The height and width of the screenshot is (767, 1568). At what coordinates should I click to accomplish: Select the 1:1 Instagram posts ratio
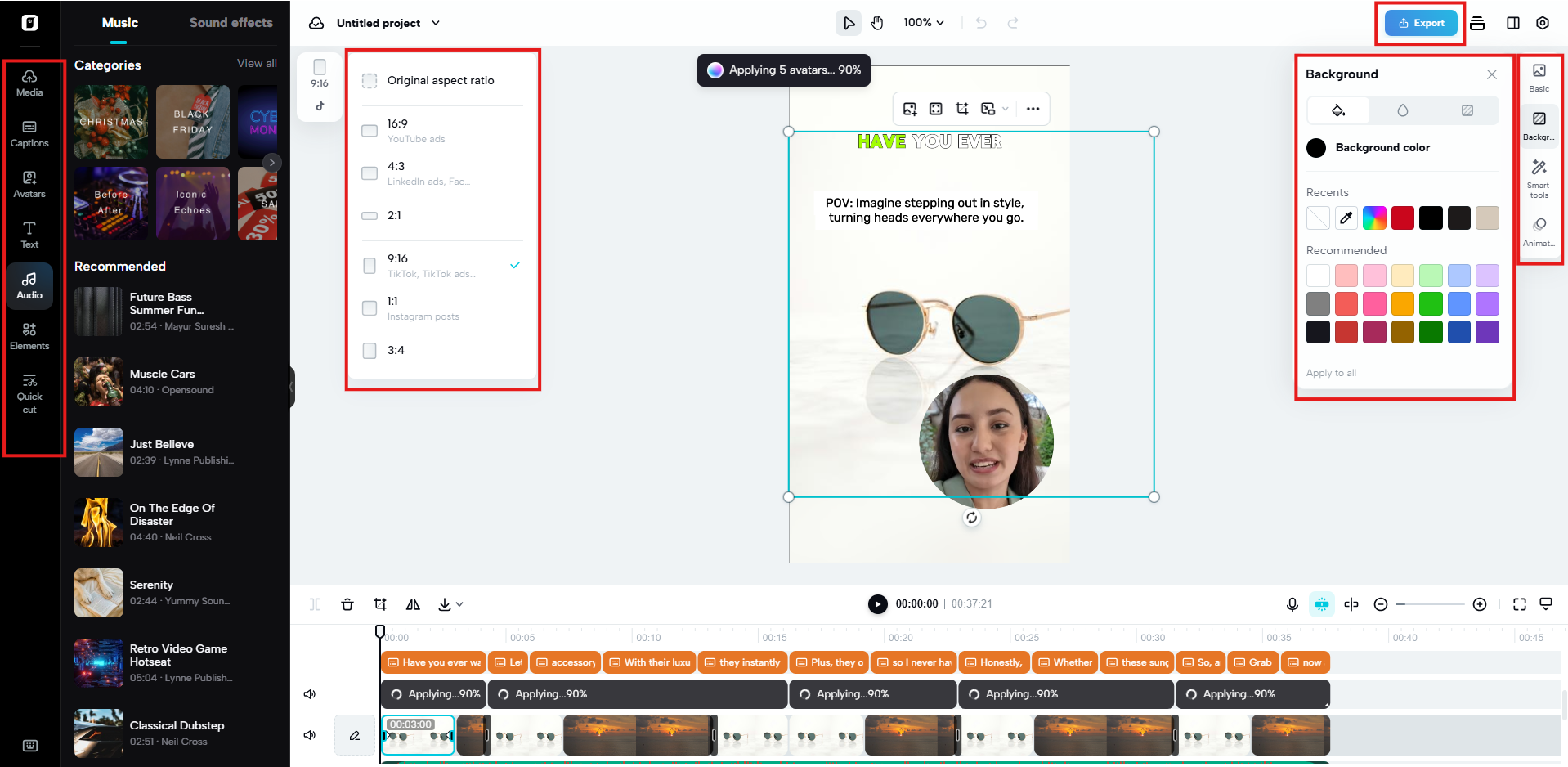click(x=369, y=308)
